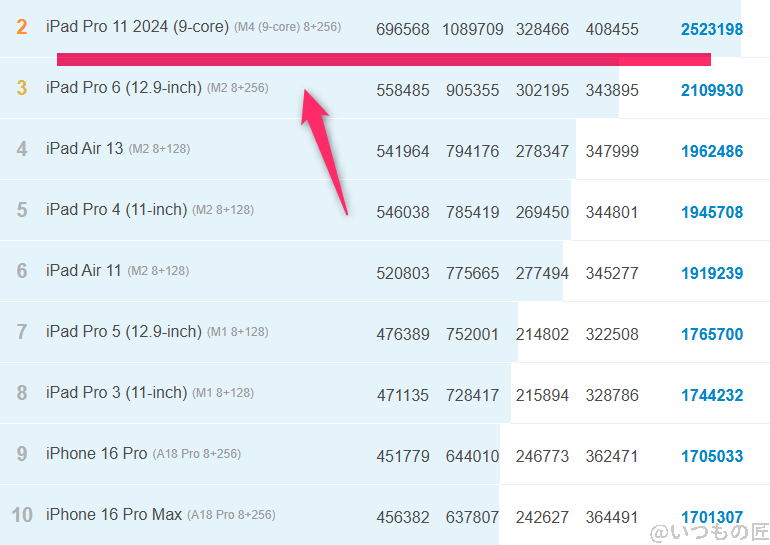
Task: Click the value 343895
Action: [x=612, y=90]
